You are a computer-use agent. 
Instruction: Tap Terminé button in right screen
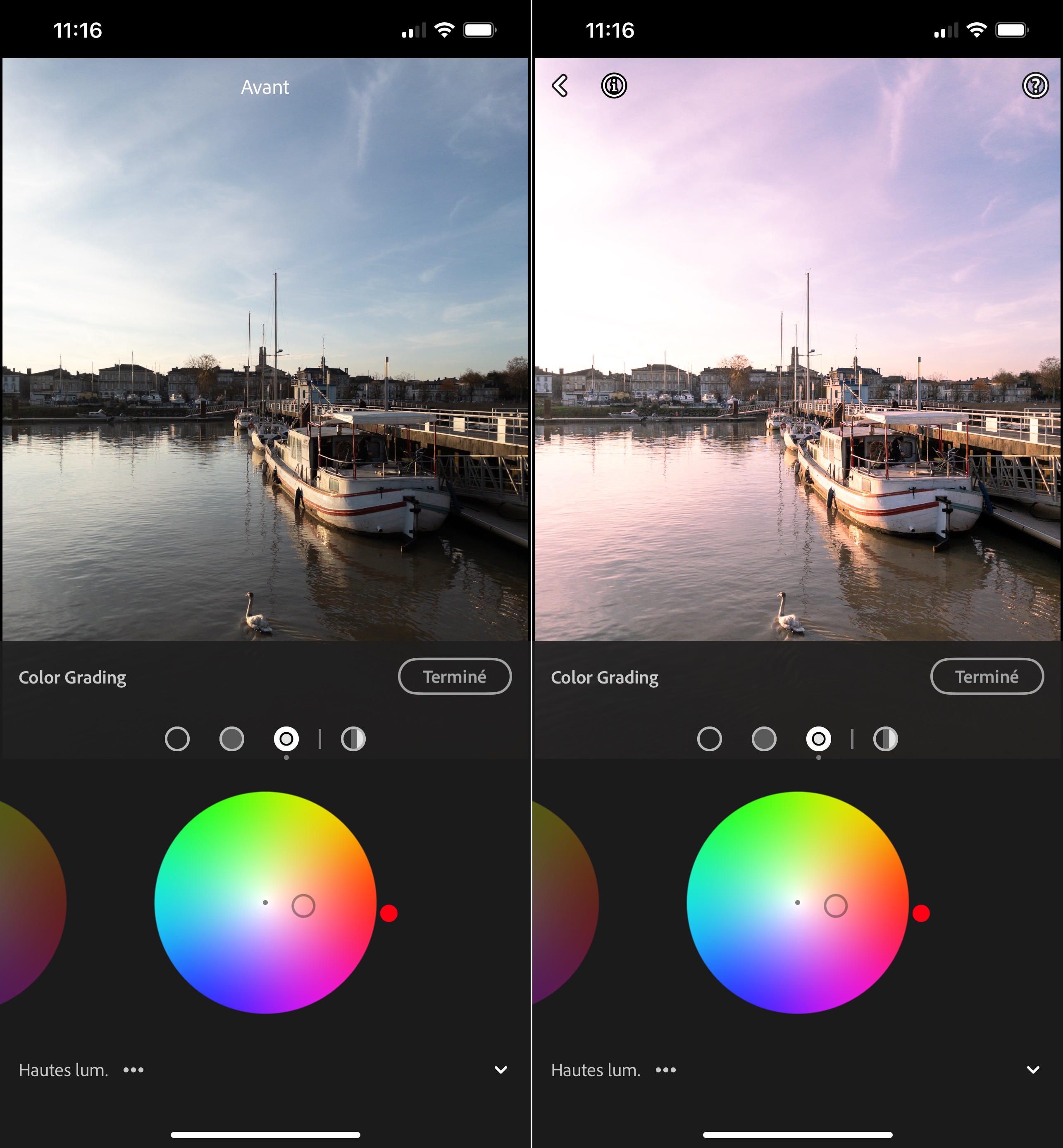click(x=987, y=676)
